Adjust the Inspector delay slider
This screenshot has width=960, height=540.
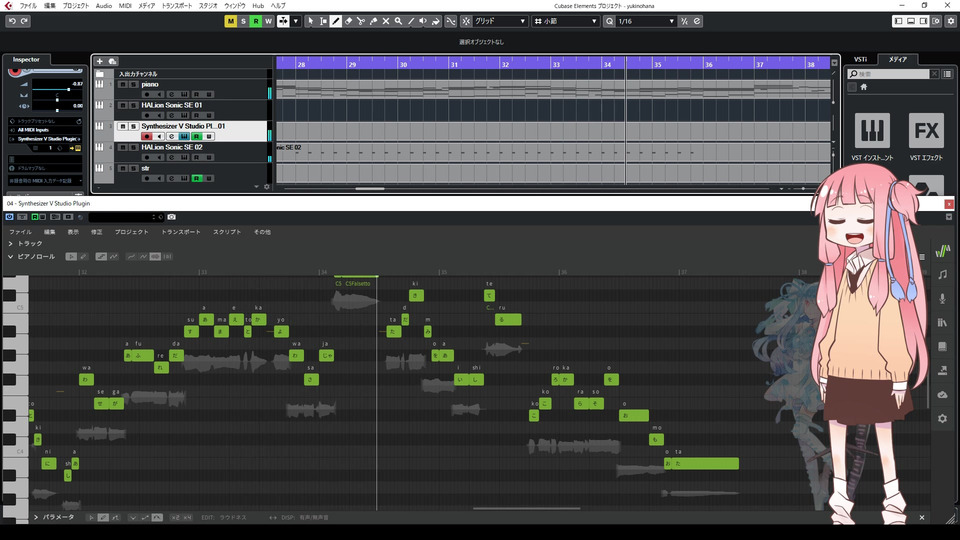click(x=57, y=110)
